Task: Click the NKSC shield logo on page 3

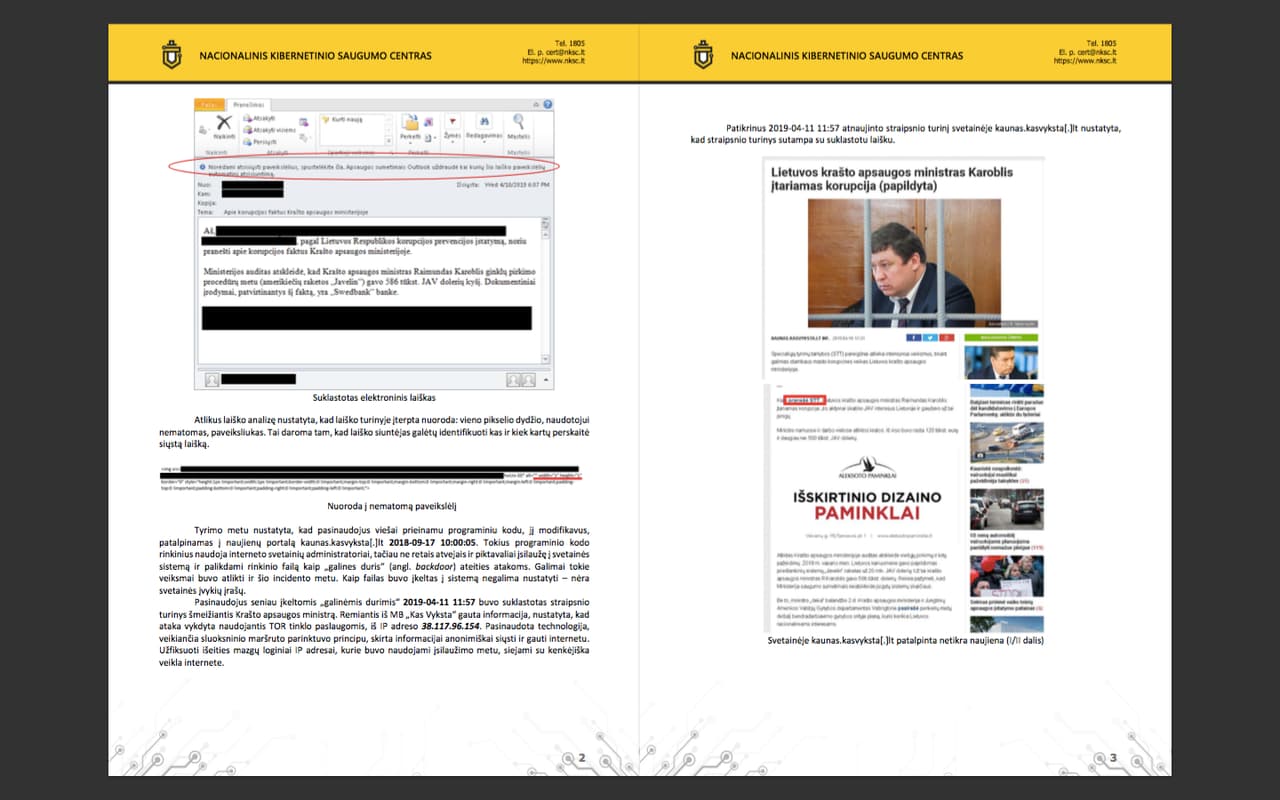Action: click(704, 54)
